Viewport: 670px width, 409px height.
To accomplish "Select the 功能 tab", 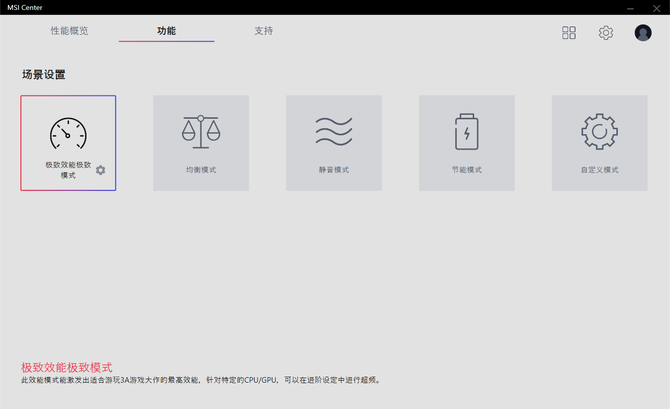I will point(166,31).
